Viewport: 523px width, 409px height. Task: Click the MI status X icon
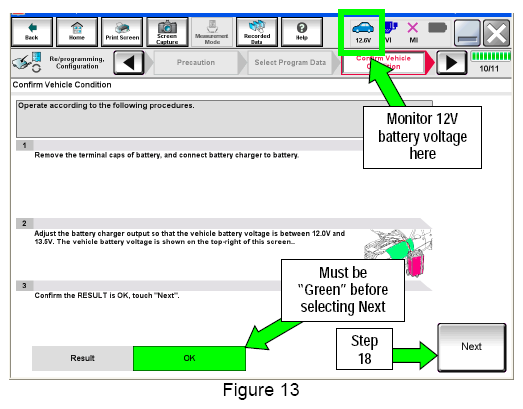pyautogui.click(x=413, y=32)
